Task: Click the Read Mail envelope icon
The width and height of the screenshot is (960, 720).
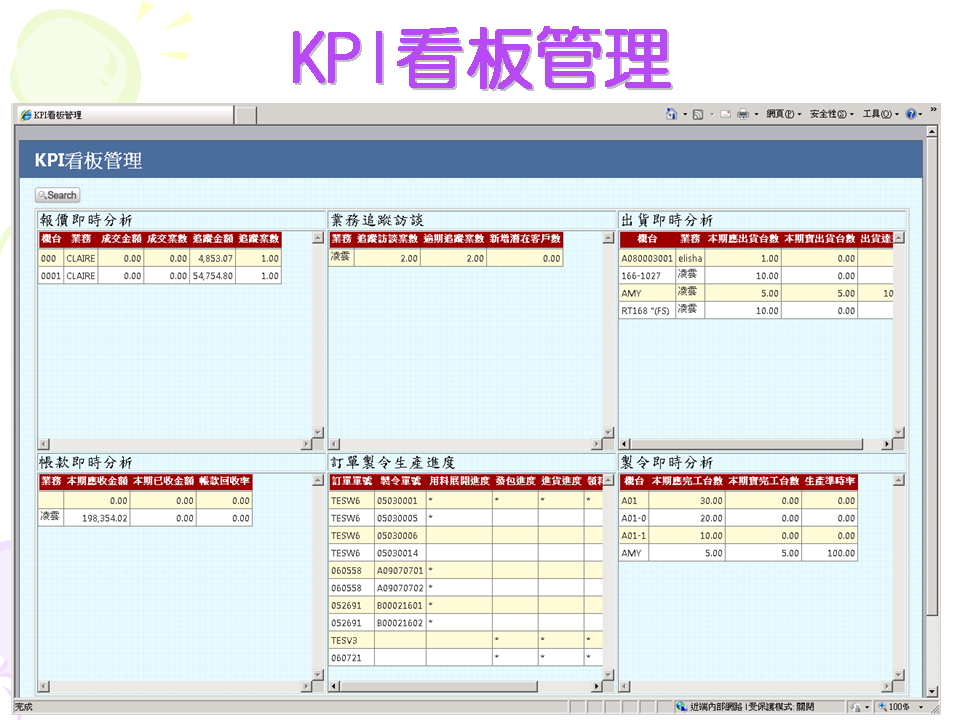Action: [x=724, y=113]
